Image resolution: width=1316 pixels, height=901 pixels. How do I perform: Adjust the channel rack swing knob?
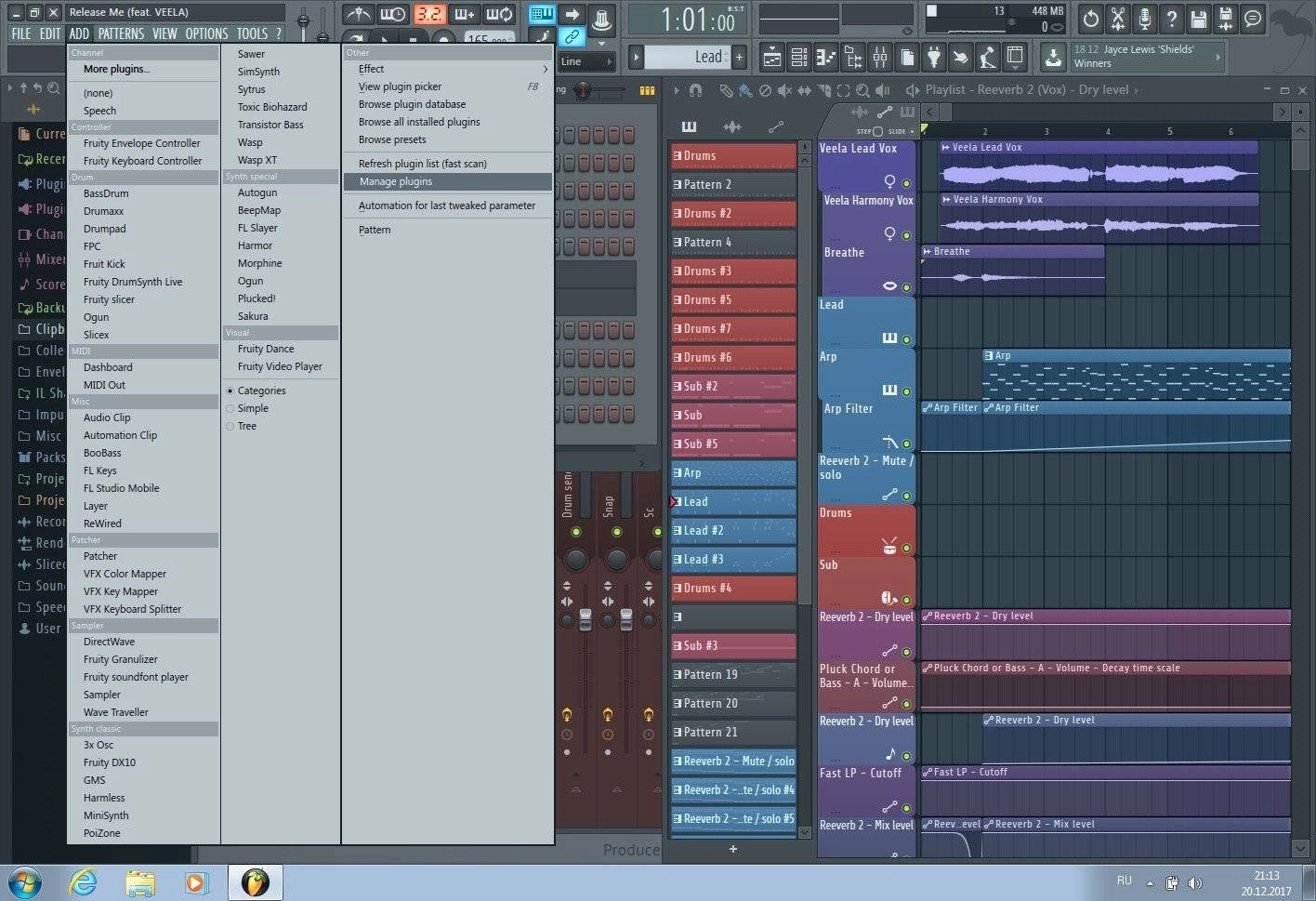tap(582, 90)
